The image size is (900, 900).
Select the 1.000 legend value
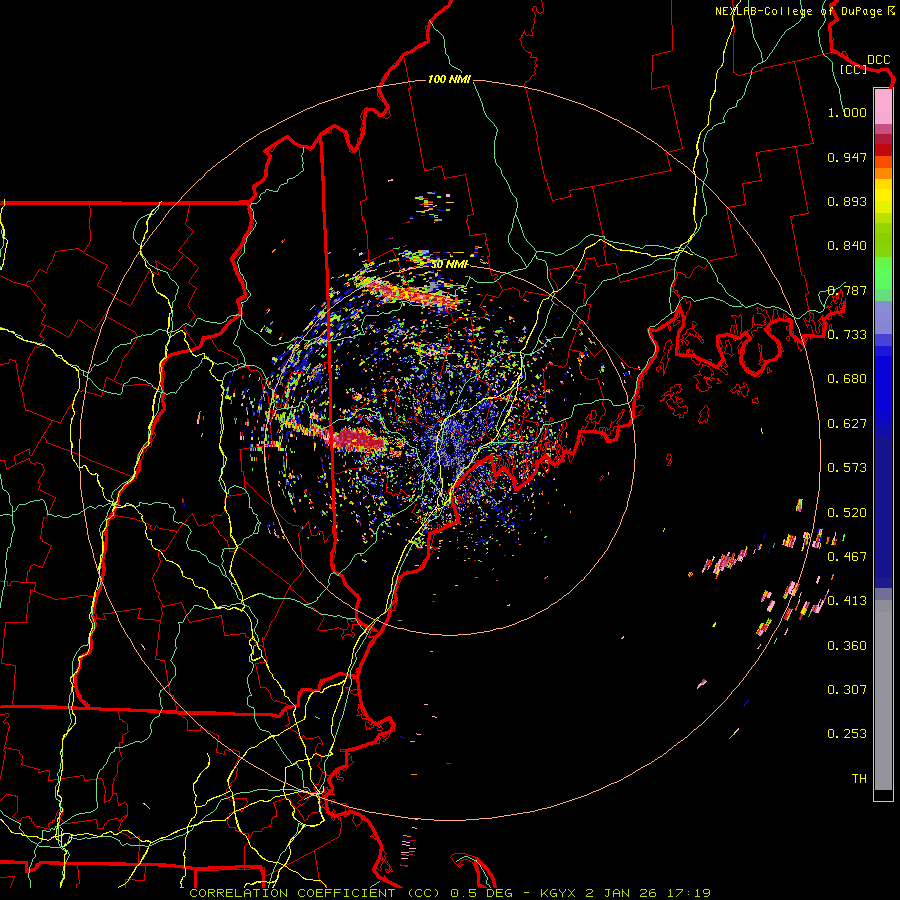[x=847, y=112]
